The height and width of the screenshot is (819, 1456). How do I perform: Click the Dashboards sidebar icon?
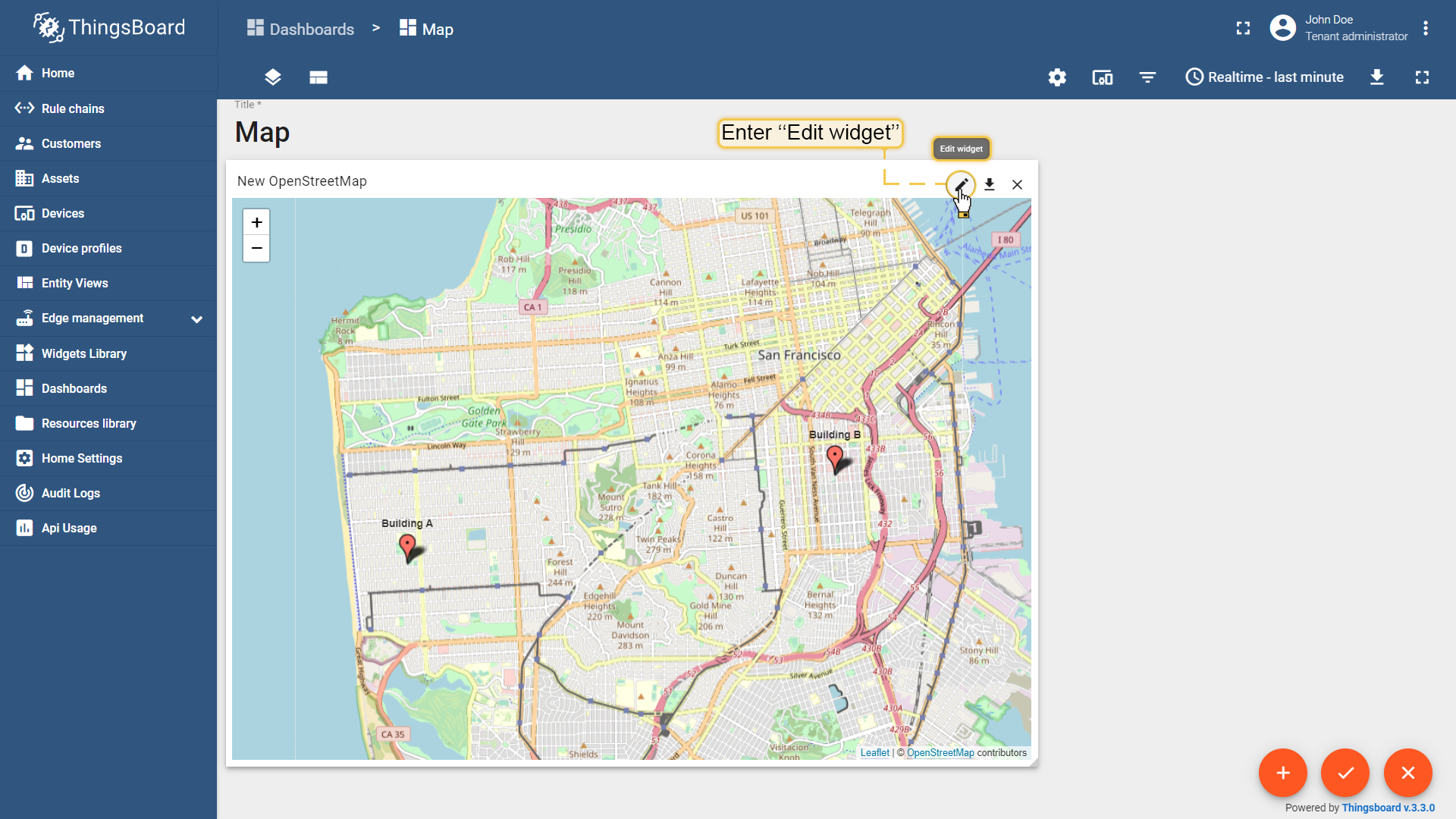click(24, 388)
